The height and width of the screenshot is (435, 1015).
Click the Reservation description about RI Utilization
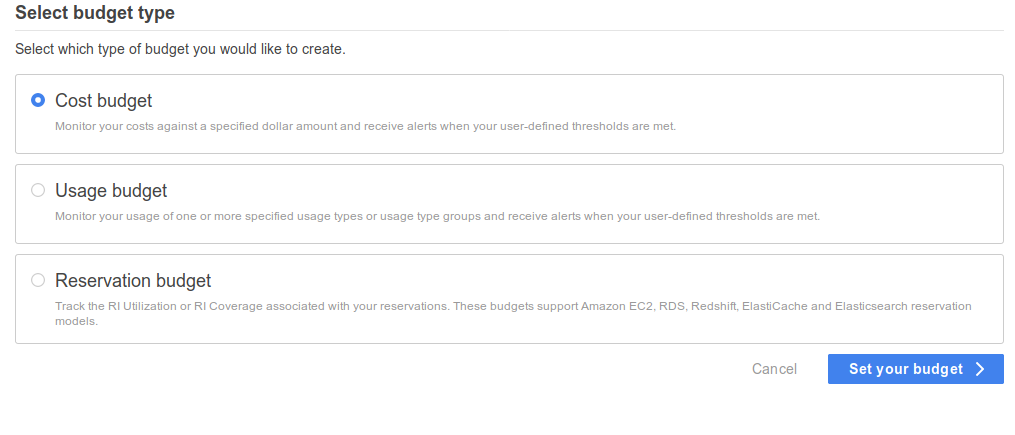[513, 313]
